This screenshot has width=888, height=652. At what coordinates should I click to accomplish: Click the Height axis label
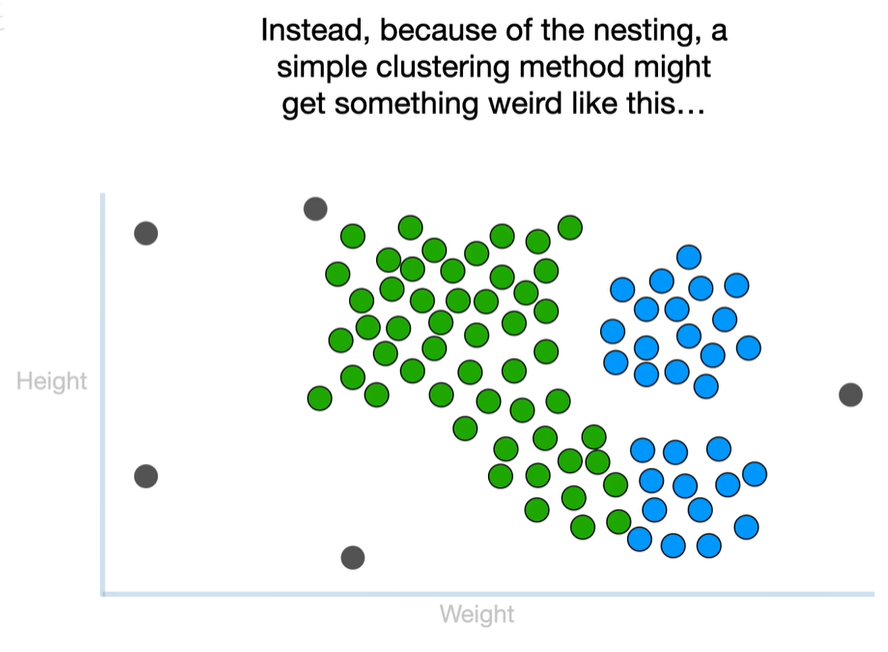[x=52, y=381]
